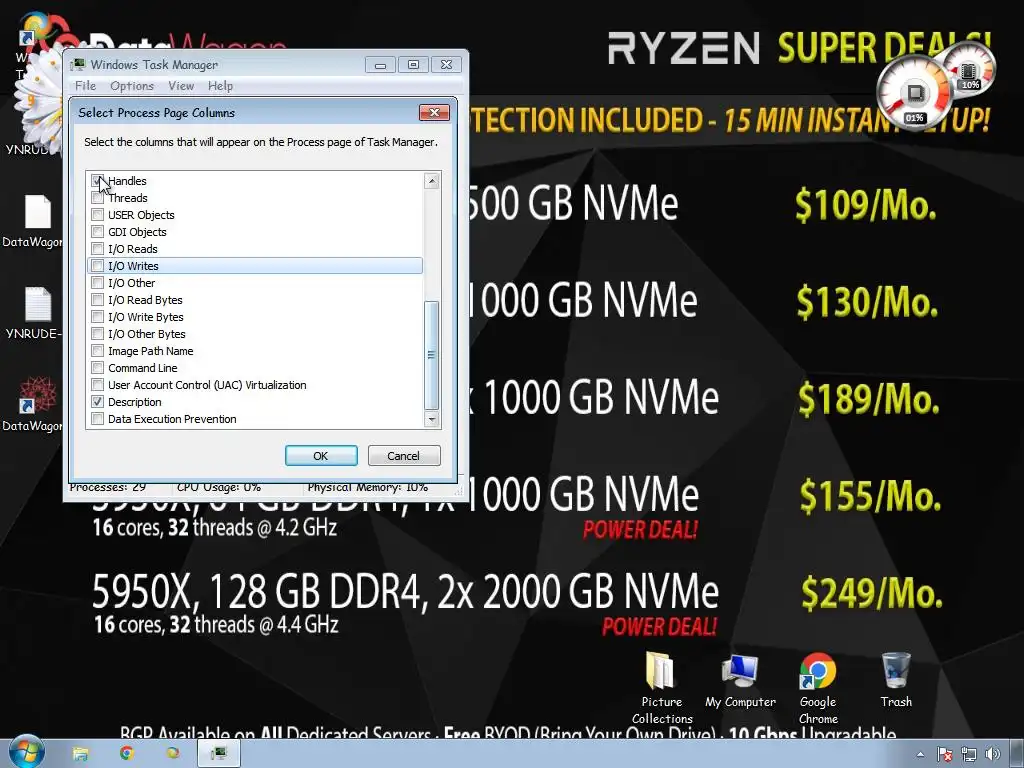Click the Show Desktop strip beside the tray
Viewport: 1024px width, 768px height.
[x=1017, y=754]
